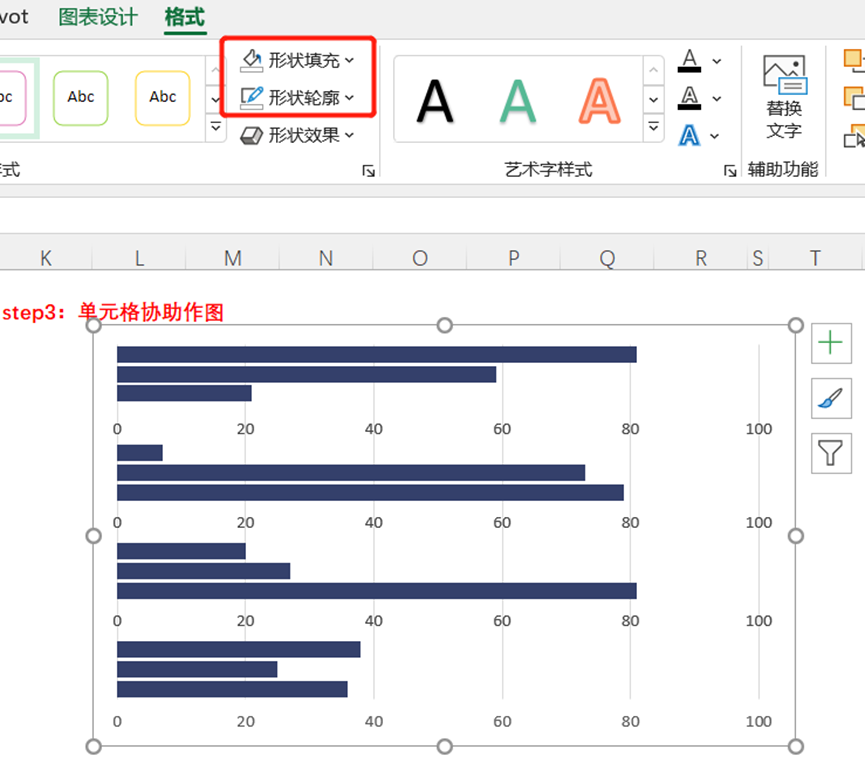Open the chart filters funnel button
This screenshot has width=865, height=784.
coord(831,453)
